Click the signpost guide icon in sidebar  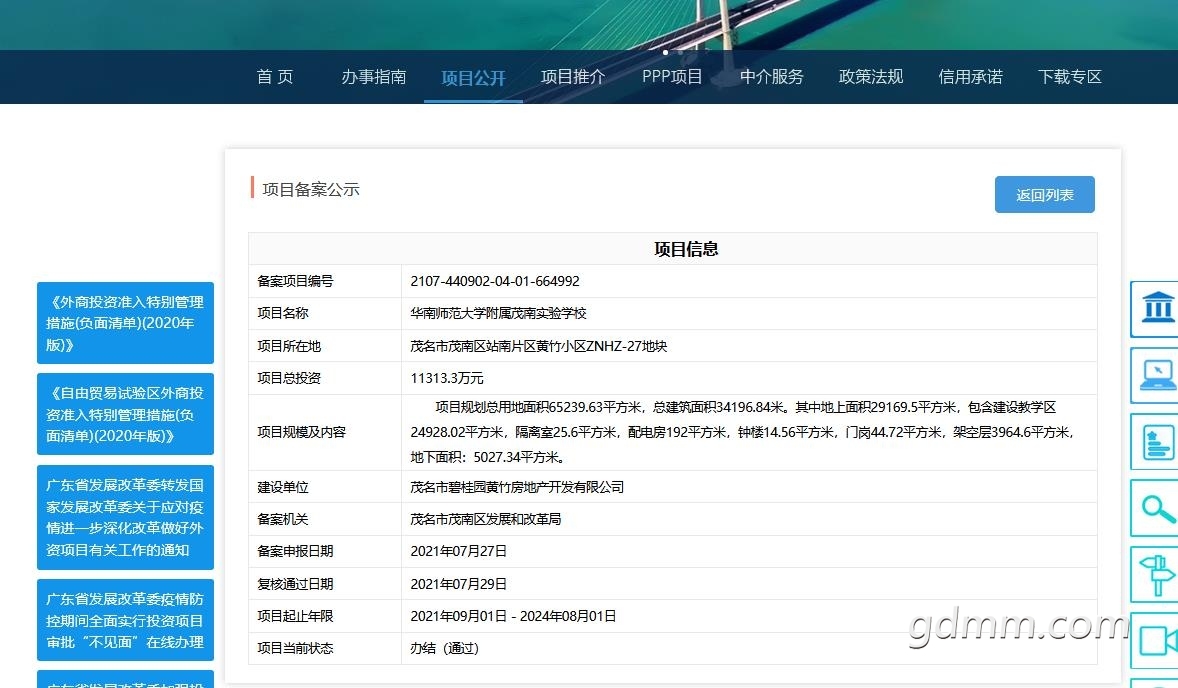point(1155,575)
